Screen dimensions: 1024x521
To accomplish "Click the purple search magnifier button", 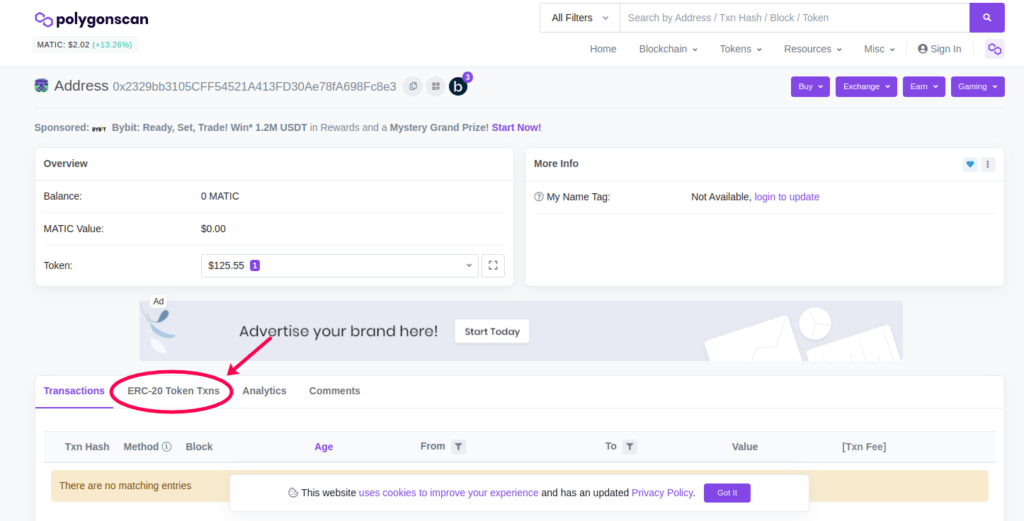I will point(987,18).
